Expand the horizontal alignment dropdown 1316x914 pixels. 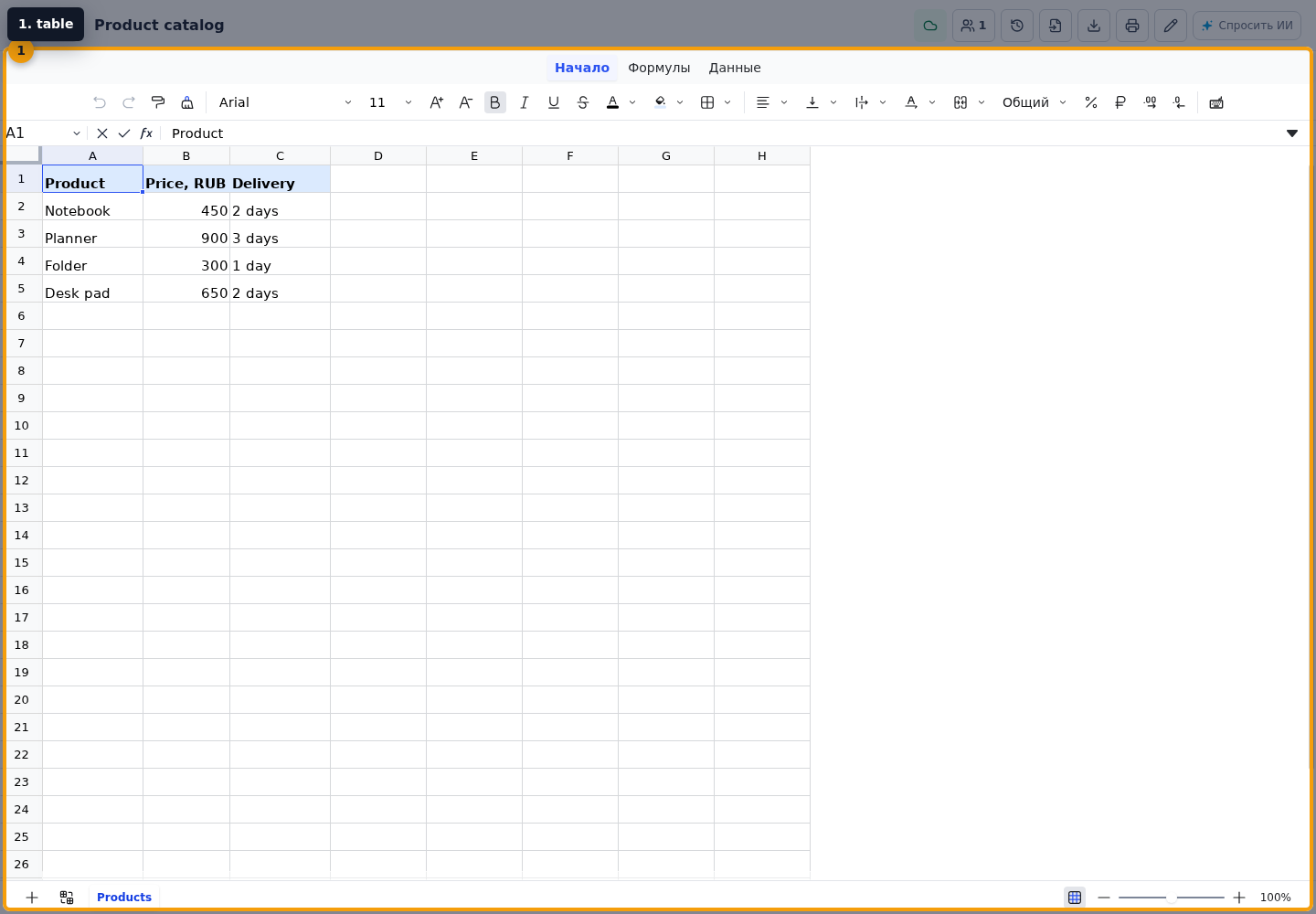784,102
